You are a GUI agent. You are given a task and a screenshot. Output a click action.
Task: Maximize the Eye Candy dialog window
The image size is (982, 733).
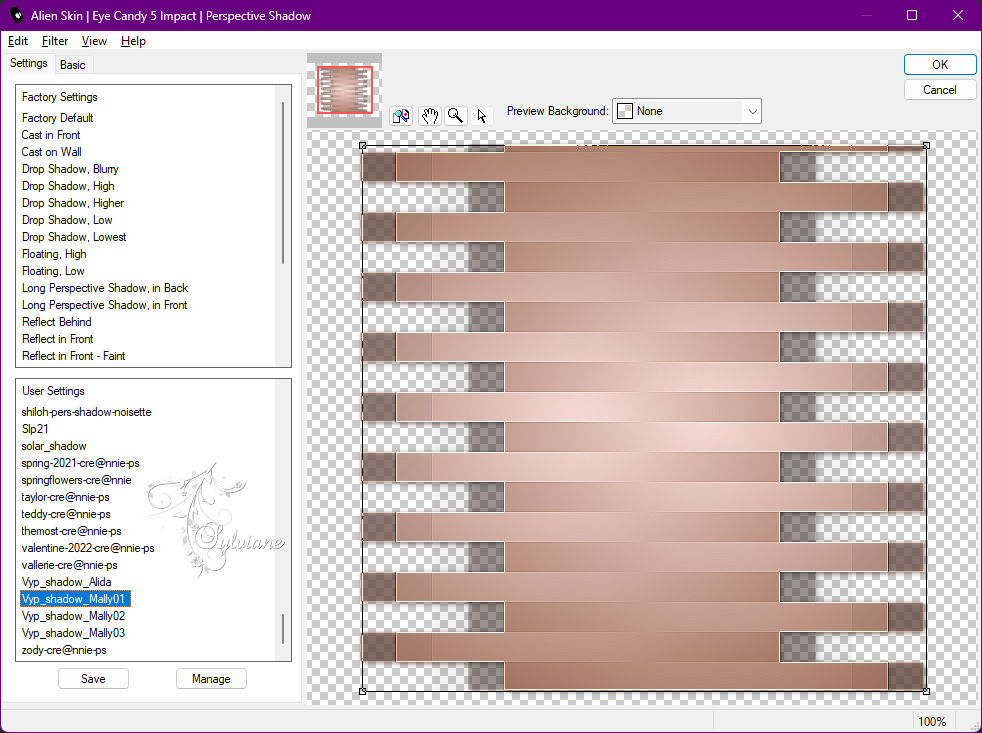912,15
